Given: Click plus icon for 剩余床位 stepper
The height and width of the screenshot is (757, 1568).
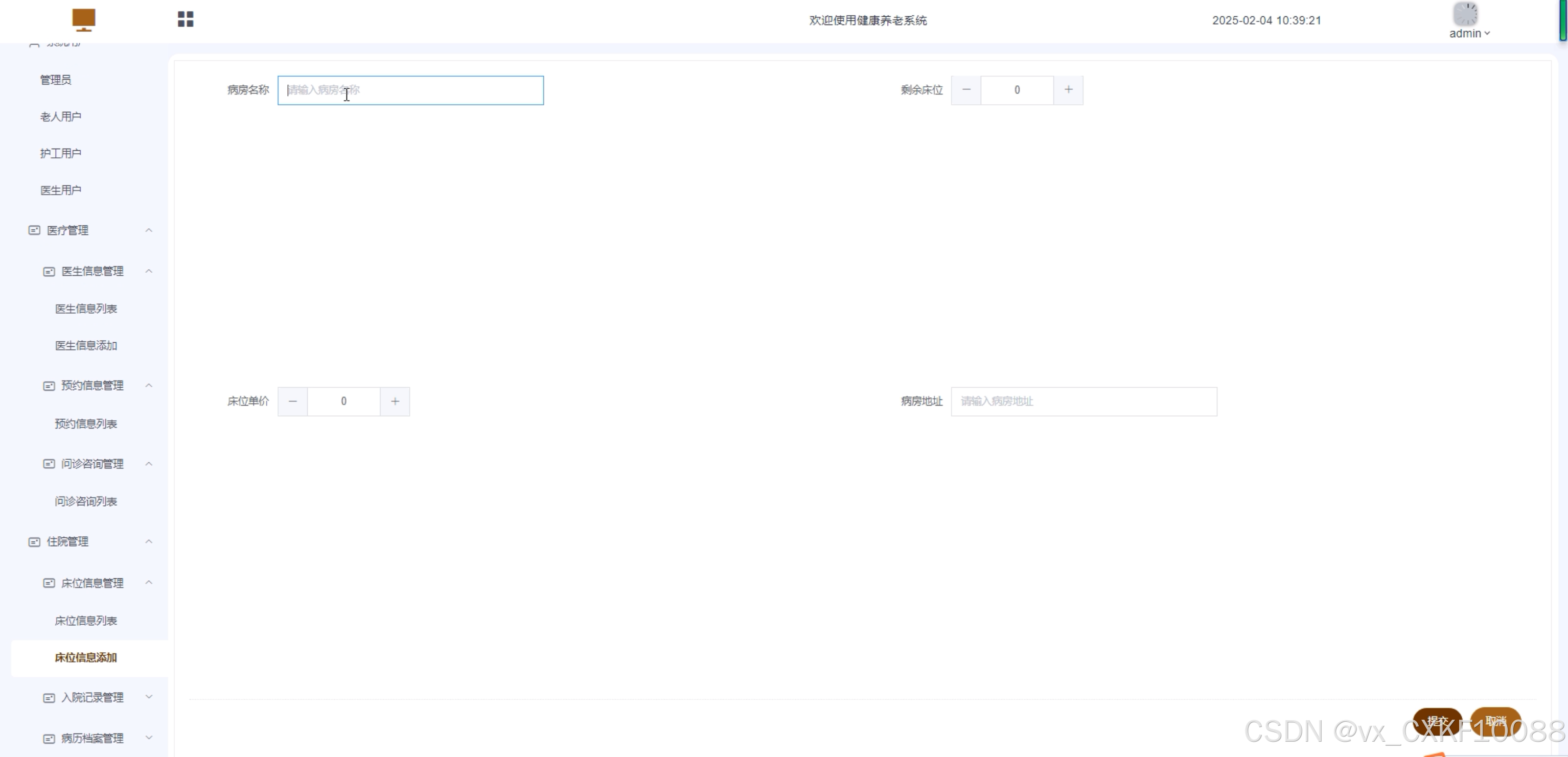Looking at the screenshot, I should pos(1068,90).
